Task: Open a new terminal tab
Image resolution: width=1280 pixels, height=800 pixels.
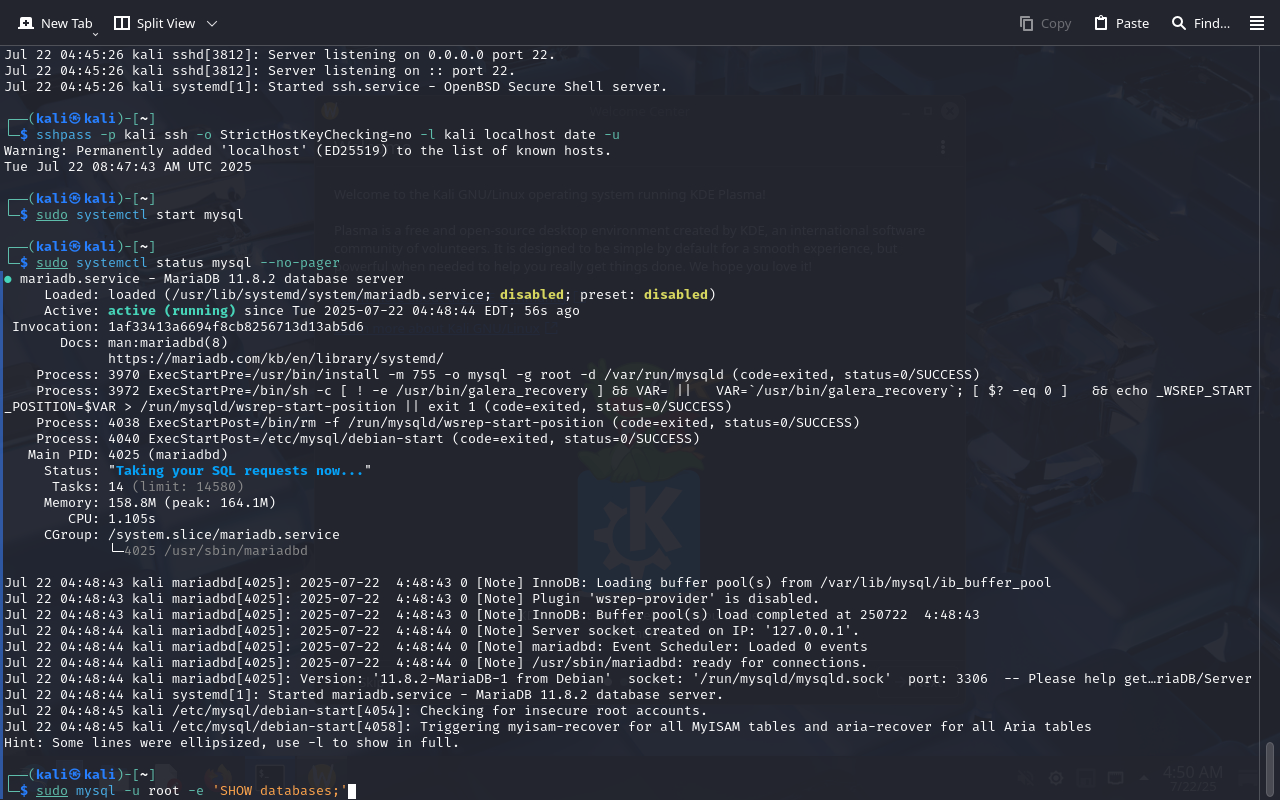Action: (x=55, y=23)
